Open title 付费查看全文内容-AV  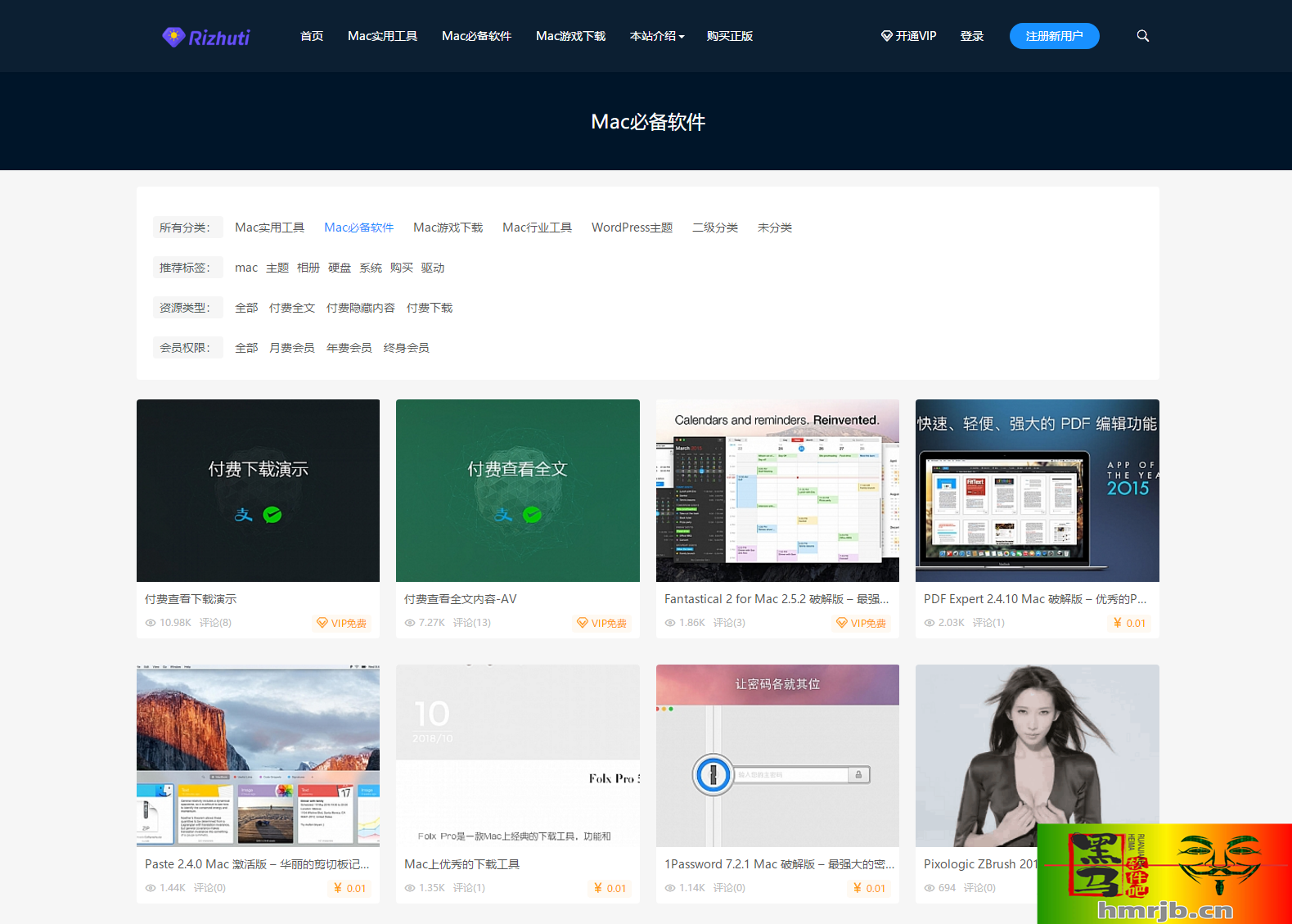point(461,599)
